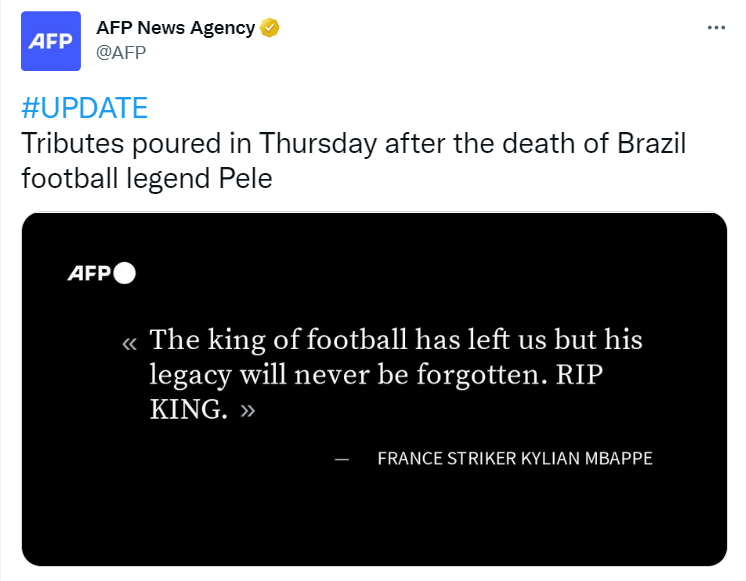
Task: Open the #UPDATE hashtag
Action: point(85,108)
